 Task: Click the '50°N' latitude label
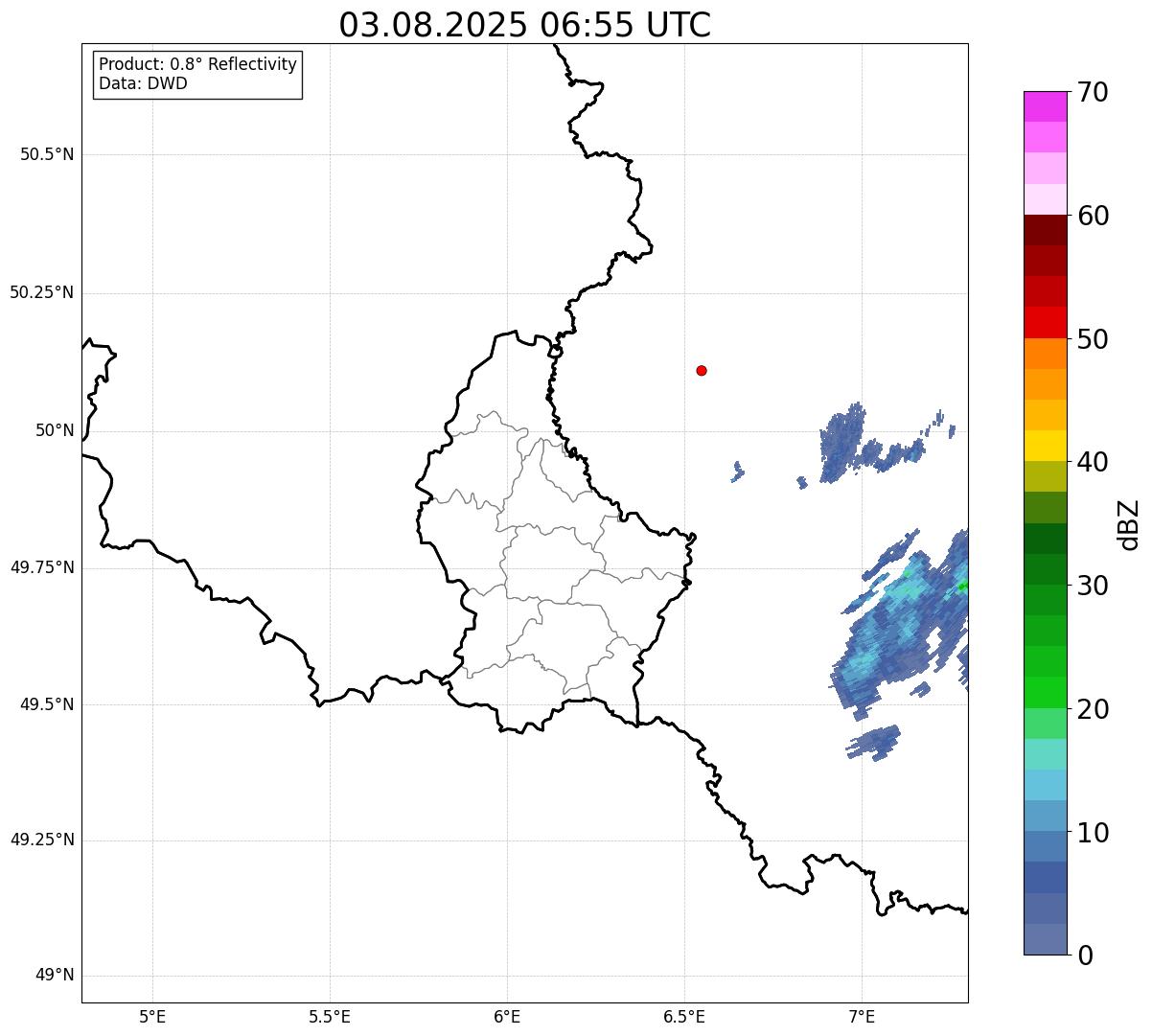(x=55, y=430)
